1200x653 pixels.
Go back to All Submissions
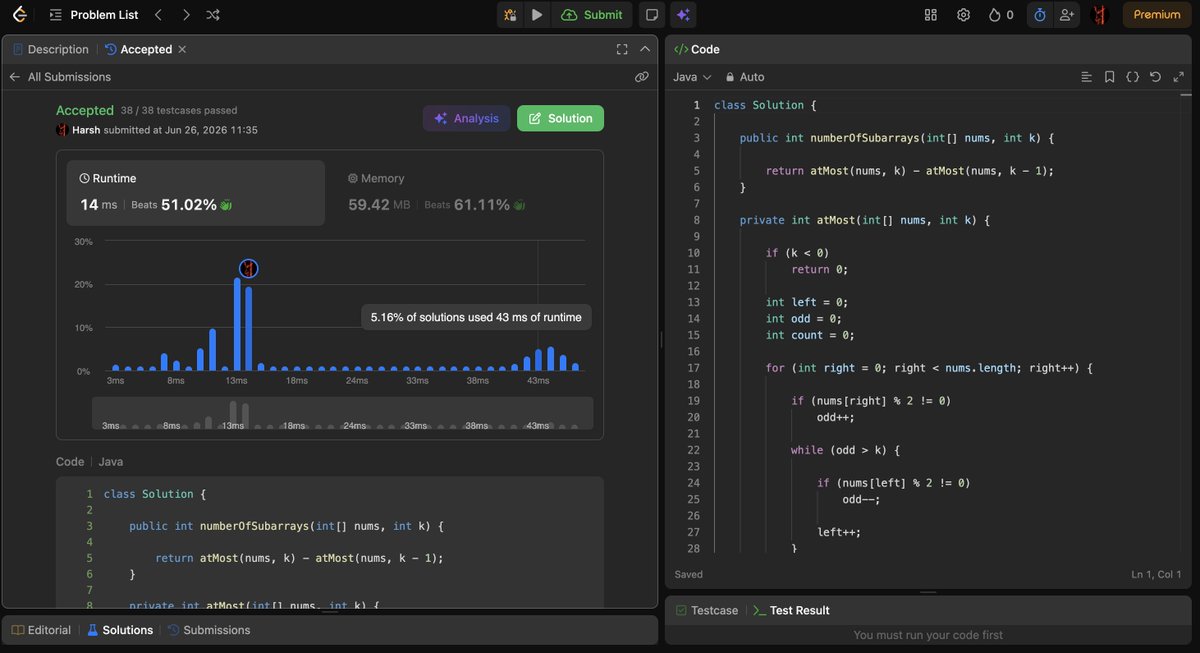[59, 77]
